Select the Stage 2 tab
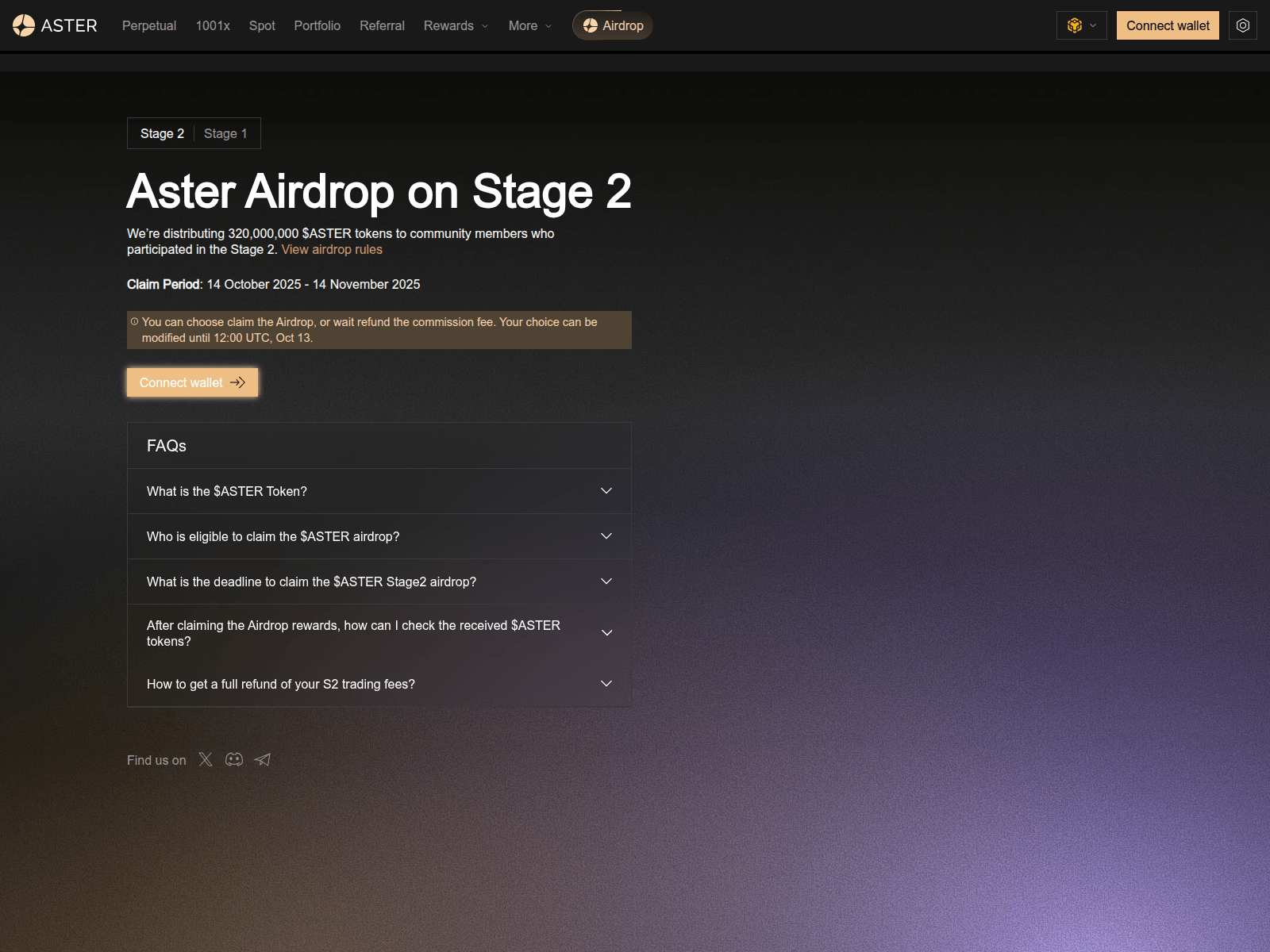Viewport: 1270px width, 952px height. (x=161, y=133)
